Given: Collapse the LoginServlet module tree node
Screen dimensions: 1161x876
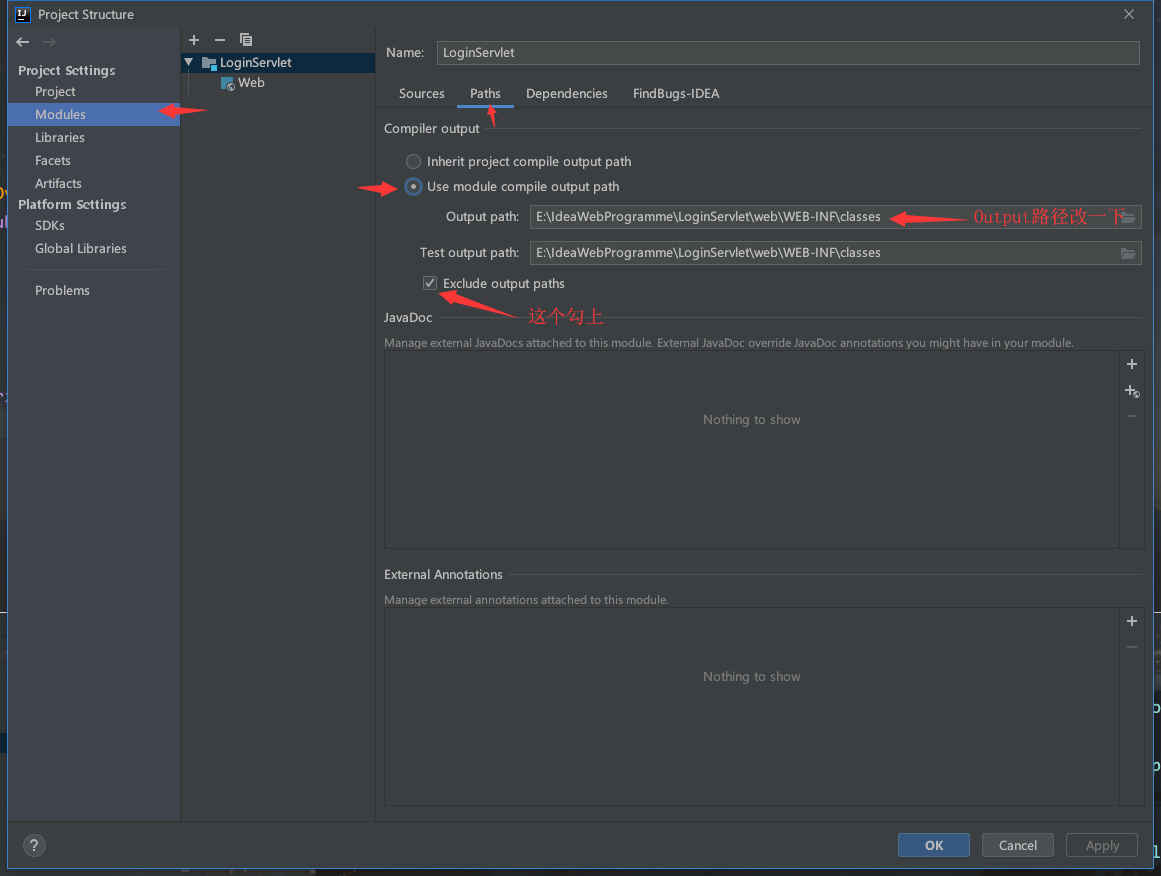Looking at the screenshot, I should (189, 63).
